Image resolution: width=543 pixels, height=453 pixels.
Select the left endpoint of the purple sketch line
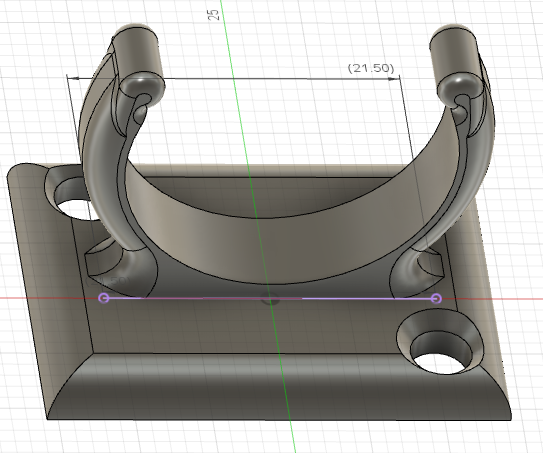[104, 297]
